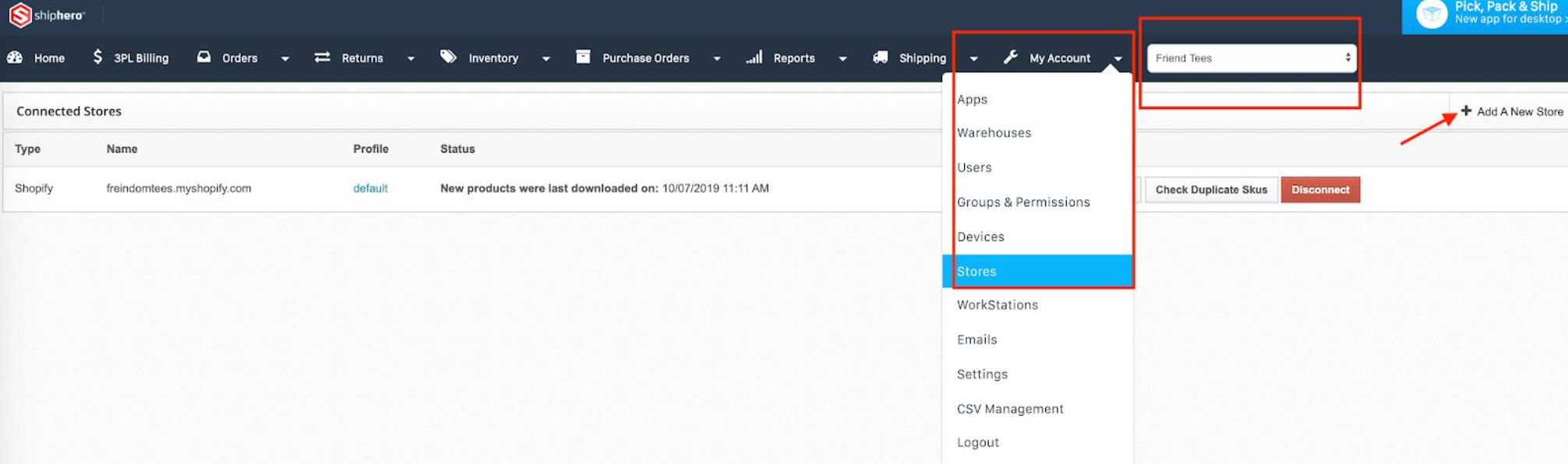This screenshot has height=464, width=1568.
Task: Open CSV Management menu entry
Action: (1010, 409)
